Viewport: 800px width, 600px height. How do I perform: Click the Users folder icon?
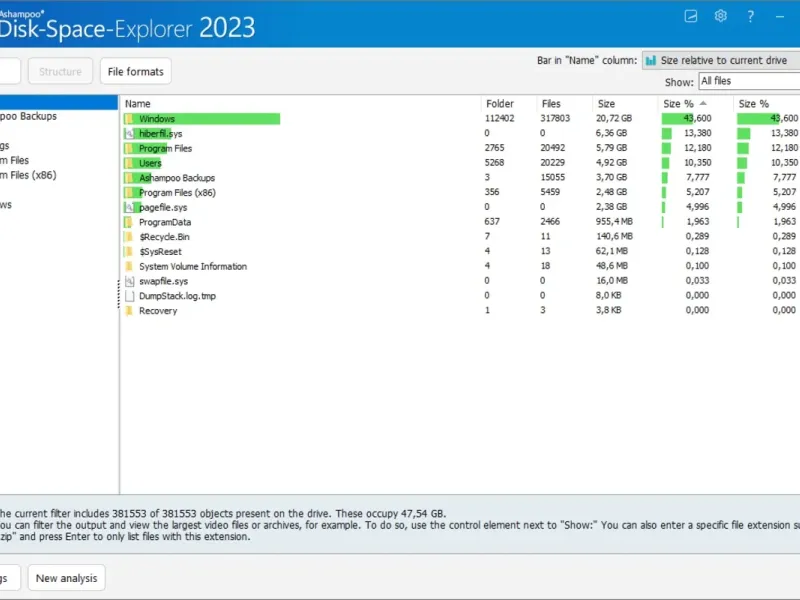click(129, 163)
